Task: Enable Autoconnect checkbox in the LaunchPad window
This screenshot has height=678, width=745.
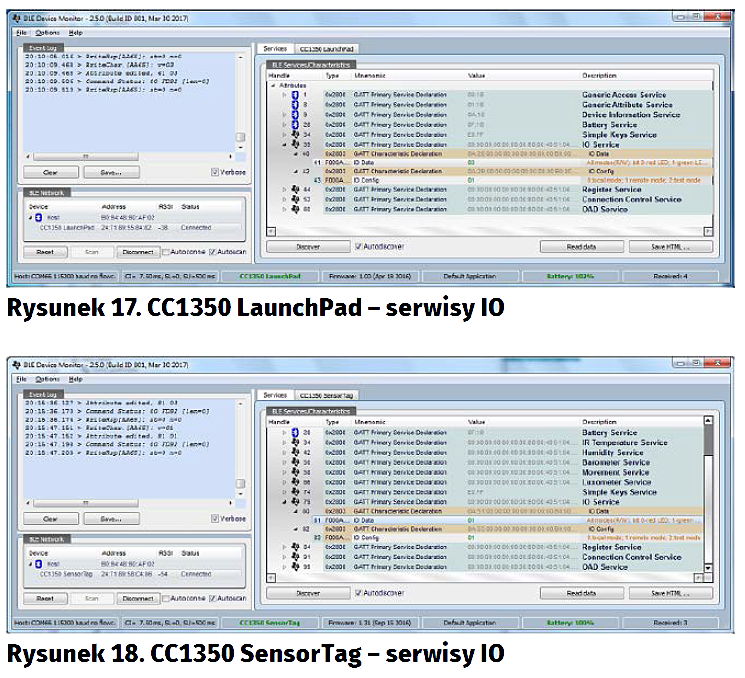Action: [166, 252]
